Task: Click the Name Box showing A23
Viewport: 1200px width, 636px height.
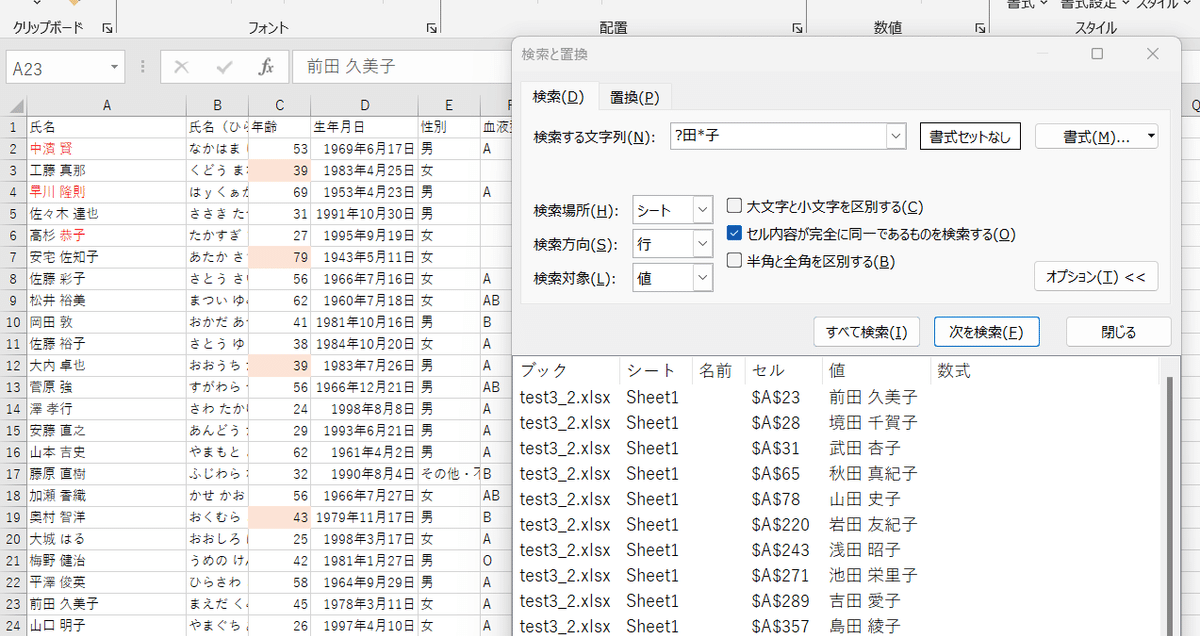Action: [x=58, y=68]
